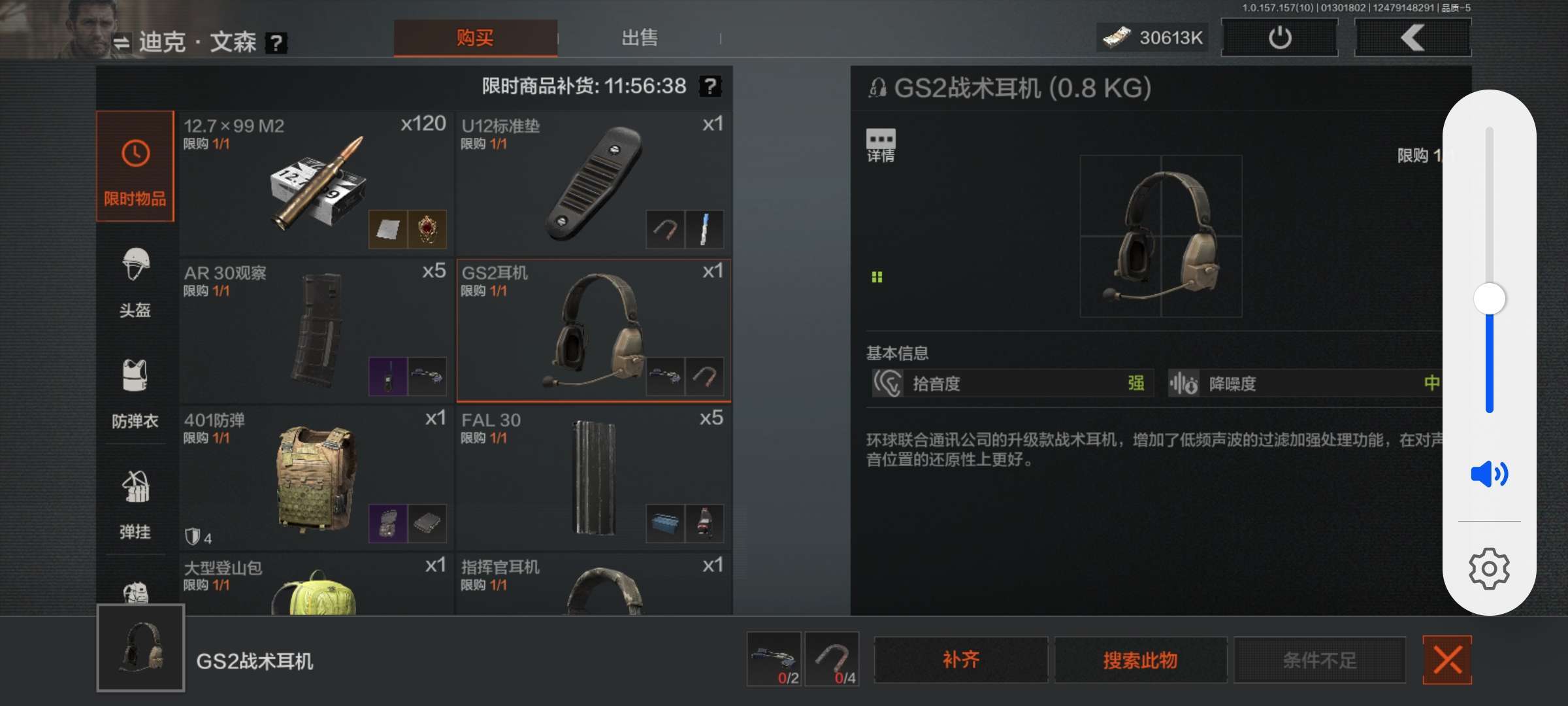The width and height of the screenshot is (1568, 706).
Task: Open help question mark beside trader name
Action: pos(276,43)
